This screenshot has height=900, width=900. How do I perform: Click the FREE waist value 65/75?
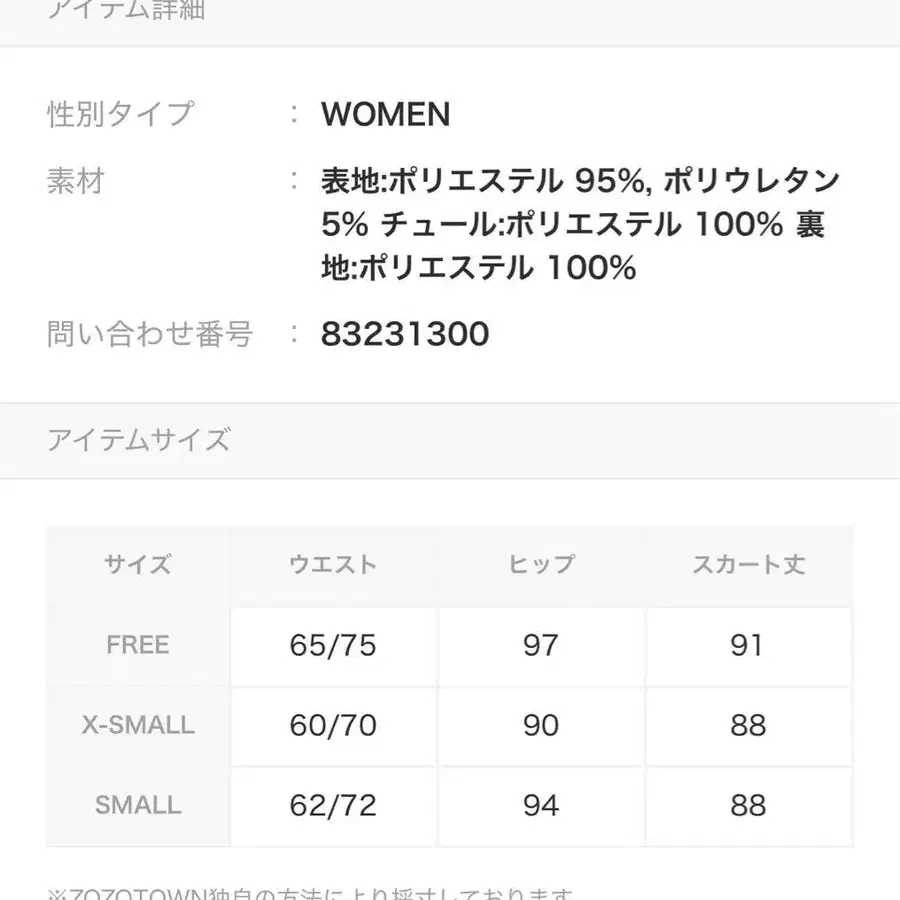pyautogui.click(x=333, y=645)
